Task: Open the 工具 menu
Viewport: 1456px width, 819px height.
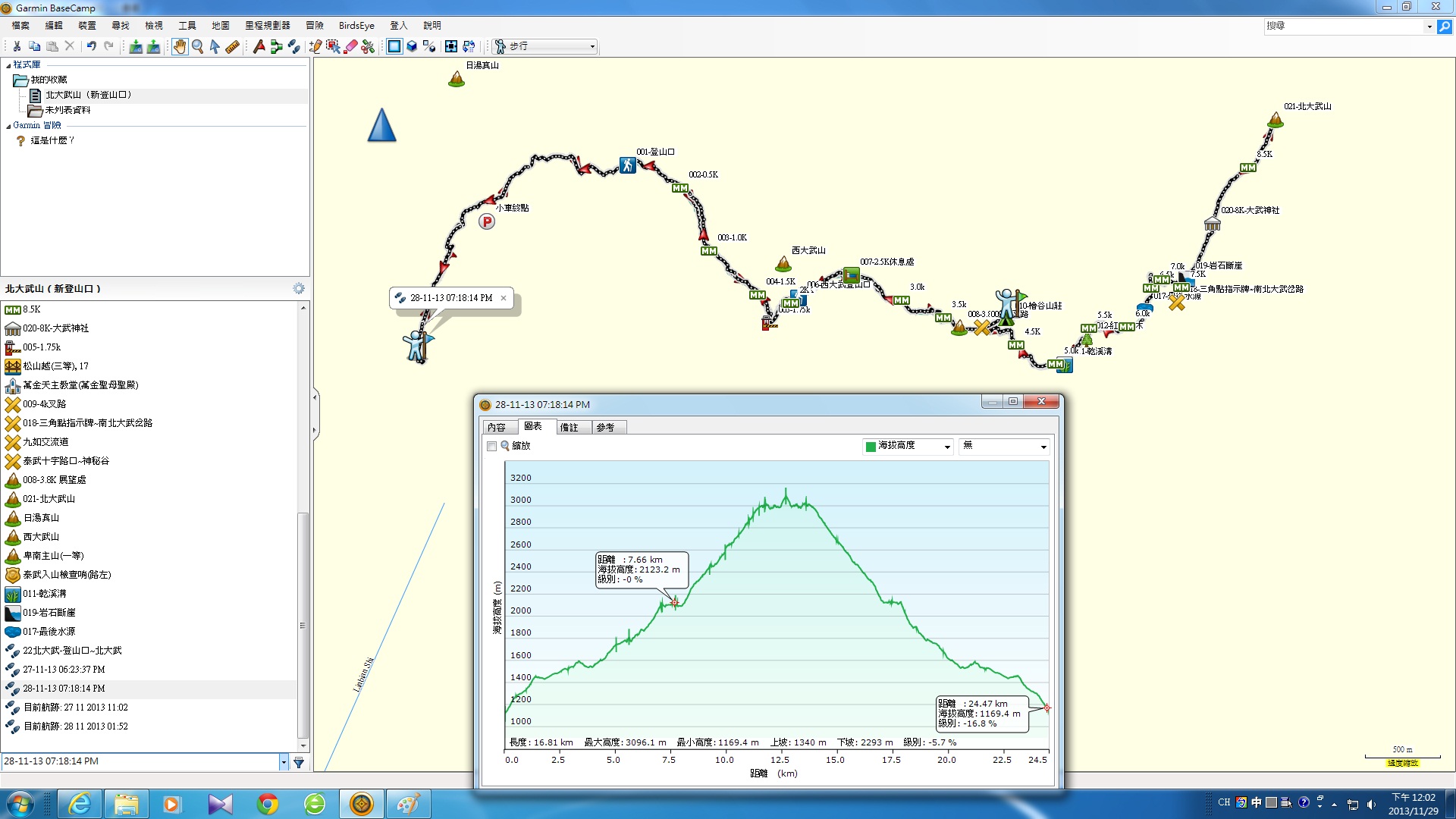Action: coord(187,25)
